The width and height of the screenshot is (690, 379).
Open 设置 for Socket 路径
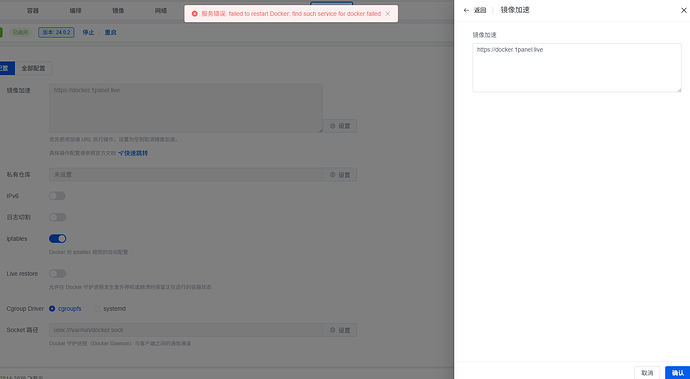[340, 330]
